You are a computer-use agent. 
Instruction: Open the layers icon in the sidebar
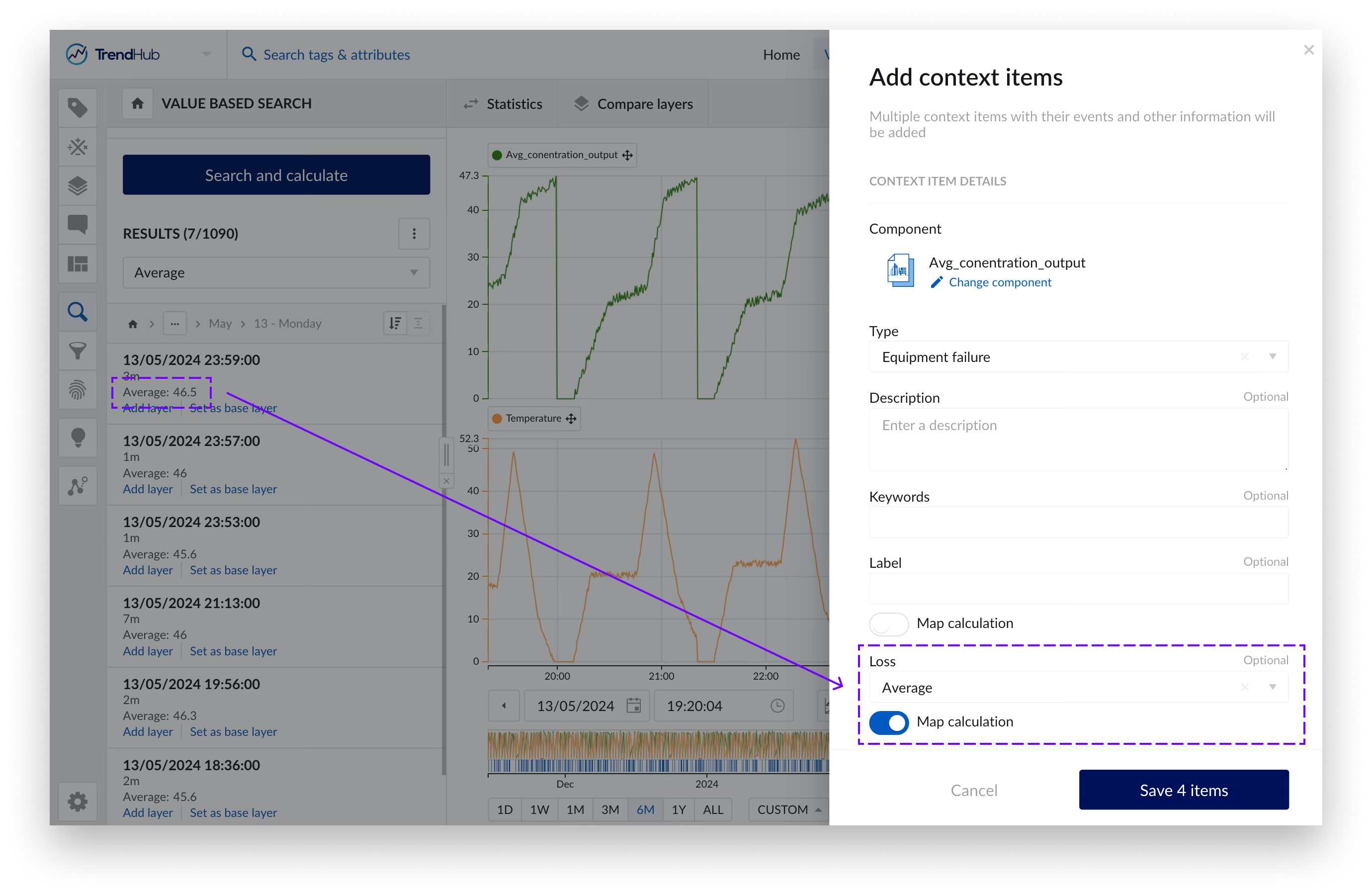click(x=77, y=185)
